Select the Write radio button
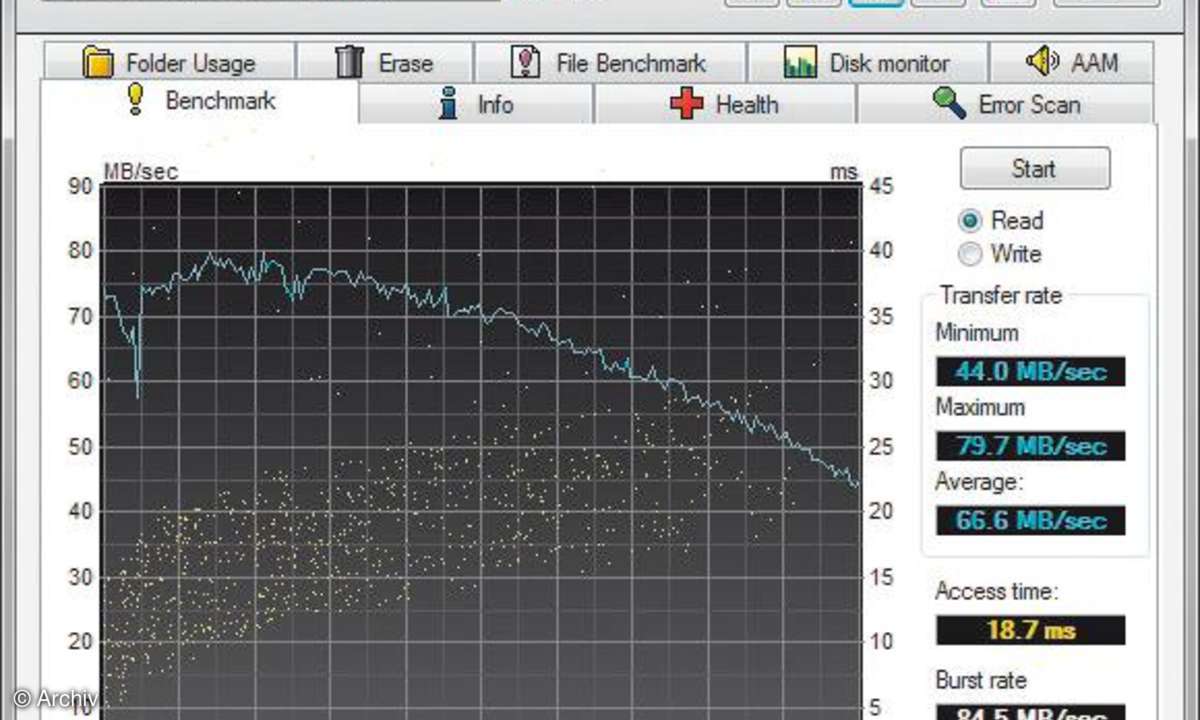This screenshot has height=720, width=1200. point(970,254)
